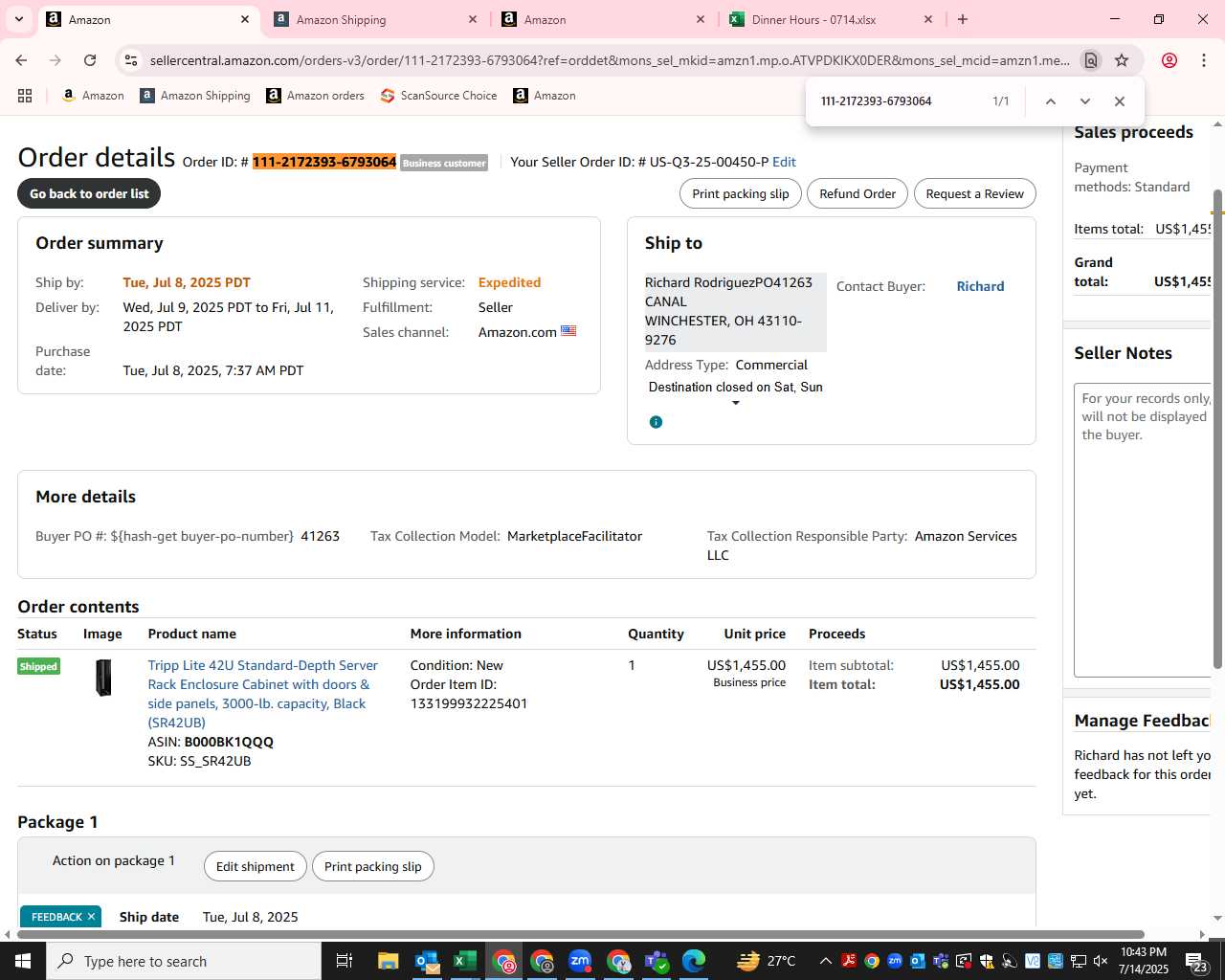Close the Amazon Shipping tab
The height and width of the screenshot is (980, 1225).
tap(472, 19)
